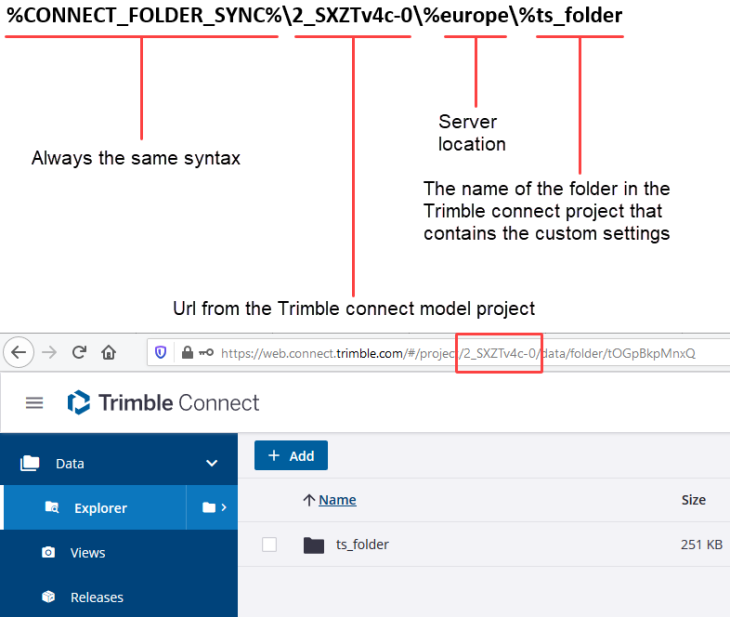Screen dimensions: 730x617
Task: Collapse the Data section chevron
Action: [212, 463]
